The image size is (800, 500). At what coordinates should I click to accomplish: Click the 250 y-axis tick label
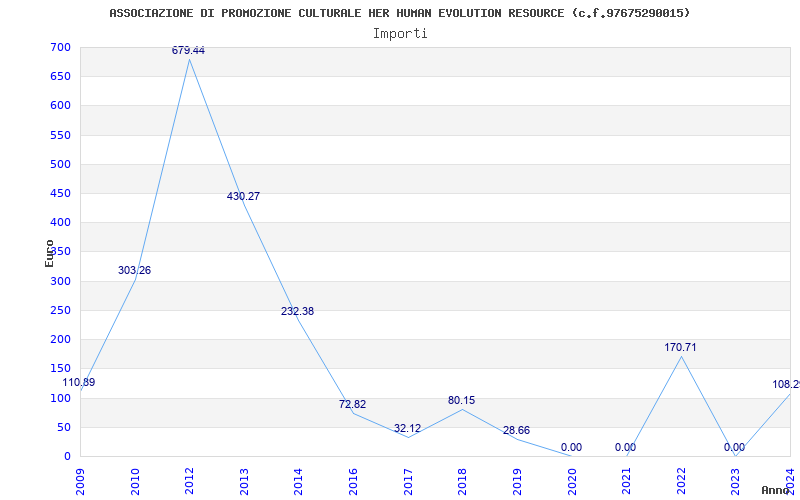click(60, 310)
